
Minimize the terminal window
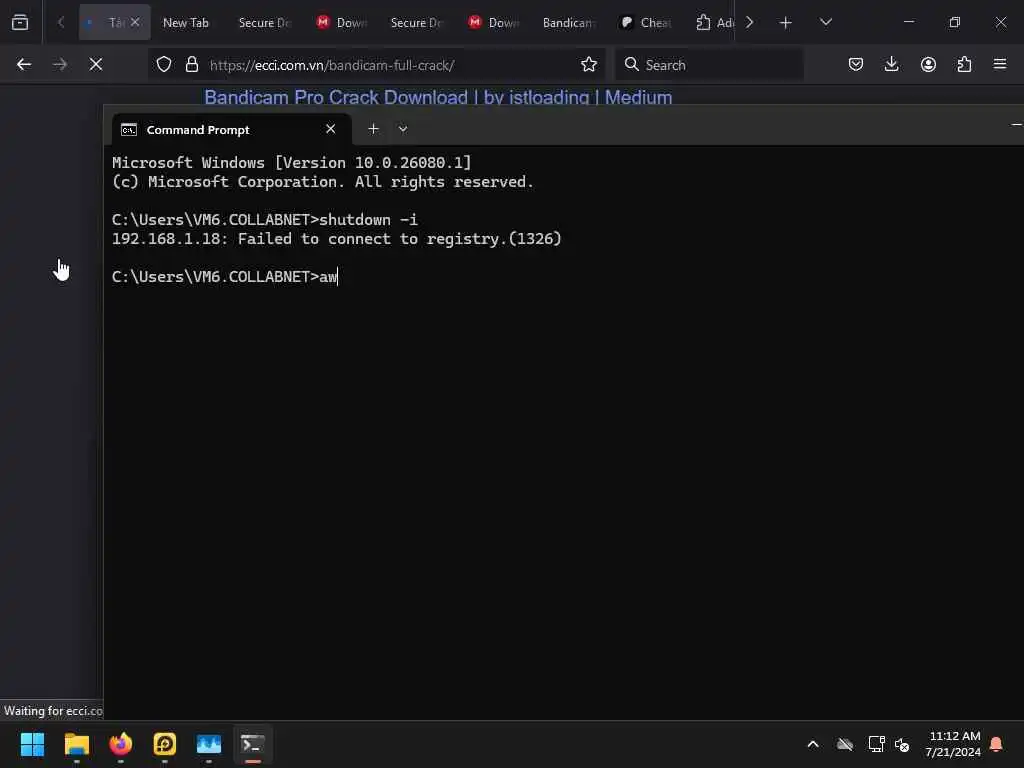pyautogui.click(x=1016, y=124)
